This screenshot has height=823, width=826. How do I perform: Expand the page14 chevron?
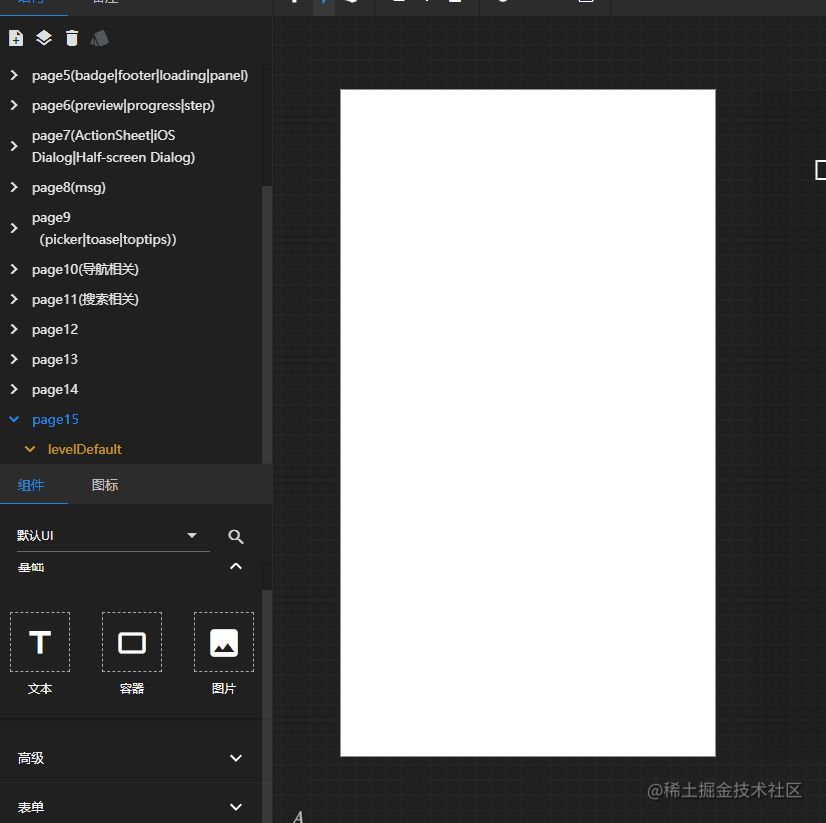click(14, 389)
